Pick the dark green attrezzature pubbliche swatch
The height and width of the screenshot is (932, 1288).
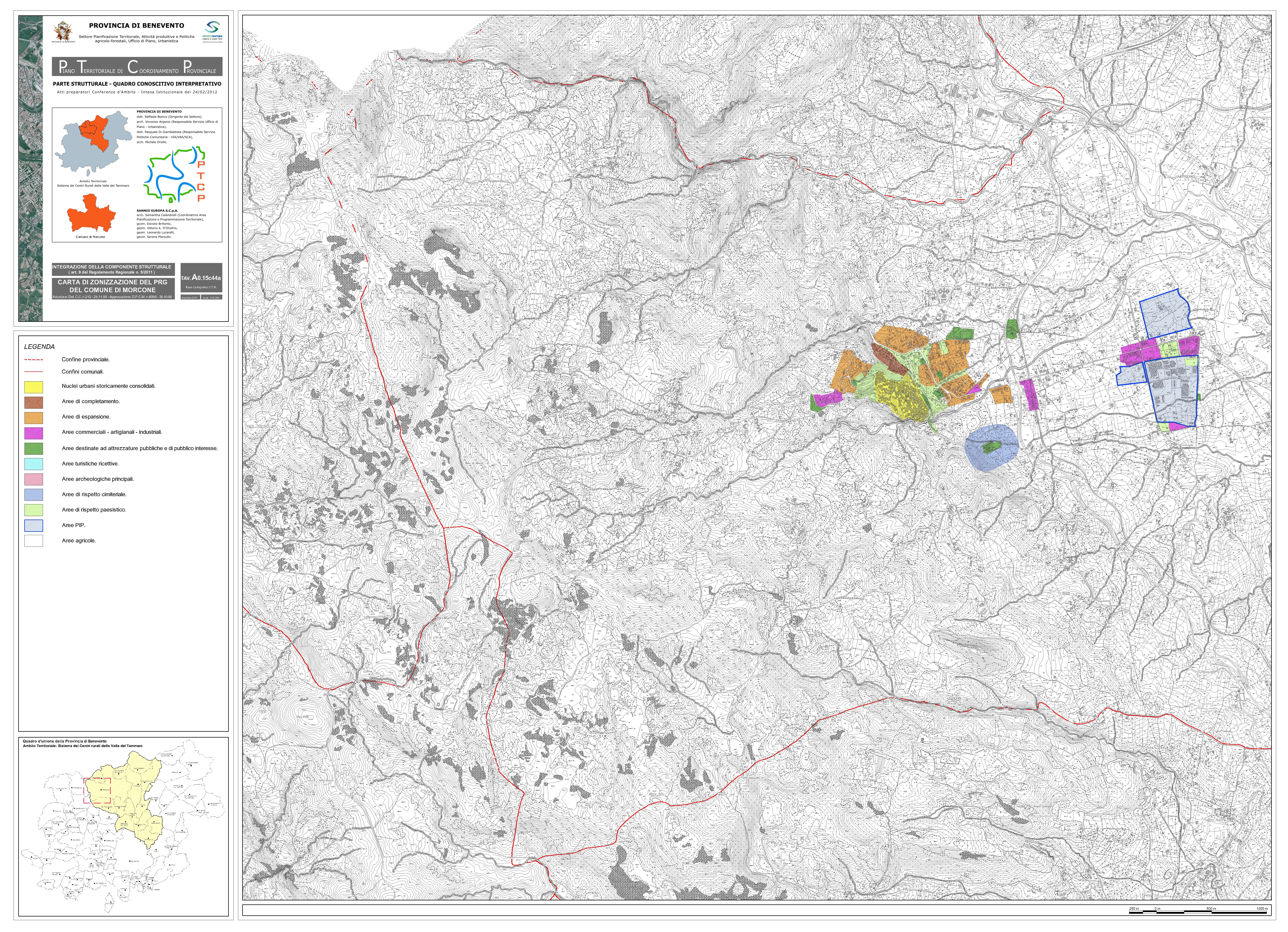coord(33,449)
